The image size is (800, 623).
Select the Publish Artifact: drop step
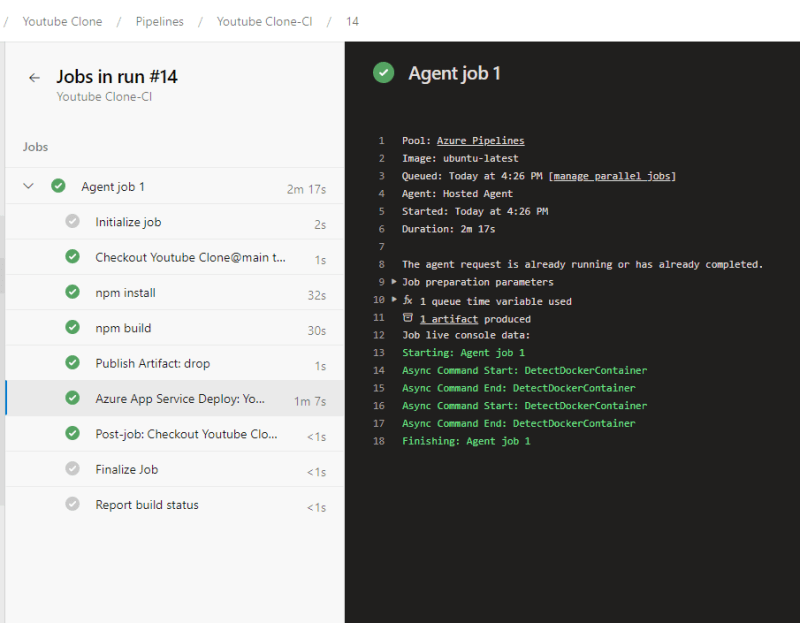click(x=175, y=363)
